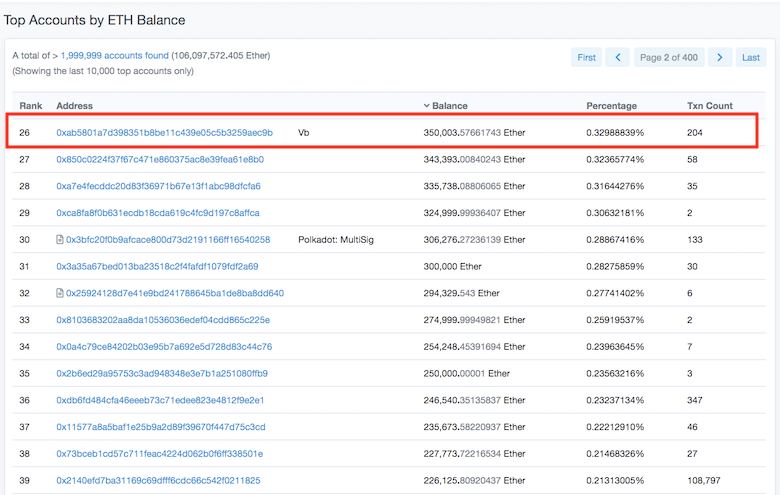Select balance 350,003.57661743 Ether
Screen dimensions: 780x495
pyautogui.click(x=474, y=133)
